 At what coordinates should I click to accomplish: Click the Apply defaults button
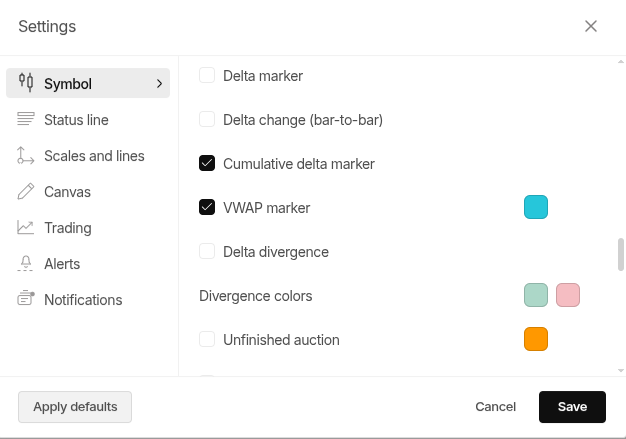click(75, 407)
